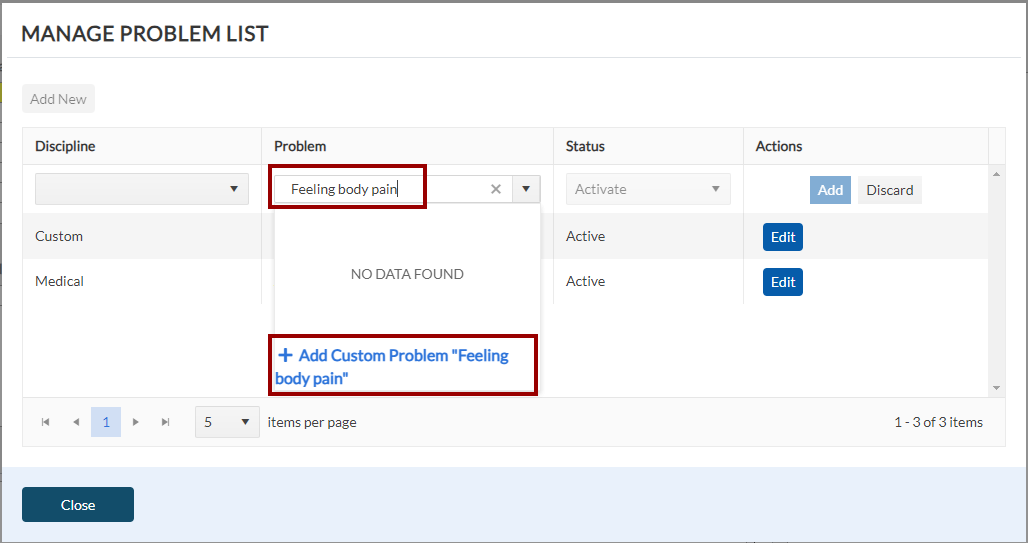This screenshot has height=543, width=1028.
Task: Open the Discipline dropdown
Action: (142, 189)
